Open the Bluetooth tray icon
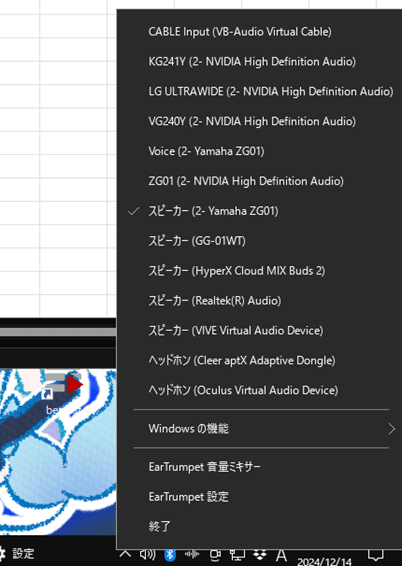The height and width of the screenshot is (566, 402). (x=170, y=555)
